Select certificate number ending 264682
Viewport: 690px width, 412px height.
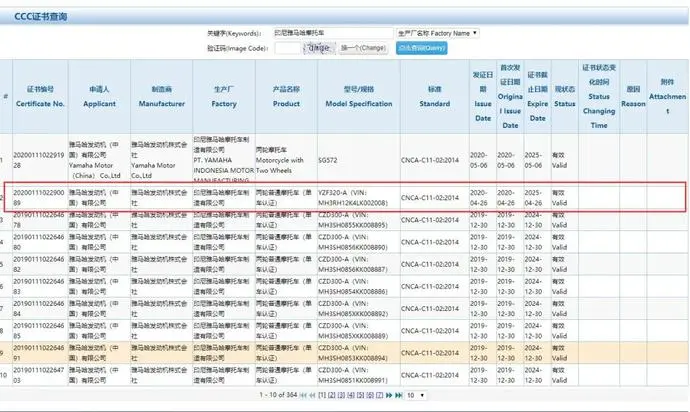click(x=39, y=264)
